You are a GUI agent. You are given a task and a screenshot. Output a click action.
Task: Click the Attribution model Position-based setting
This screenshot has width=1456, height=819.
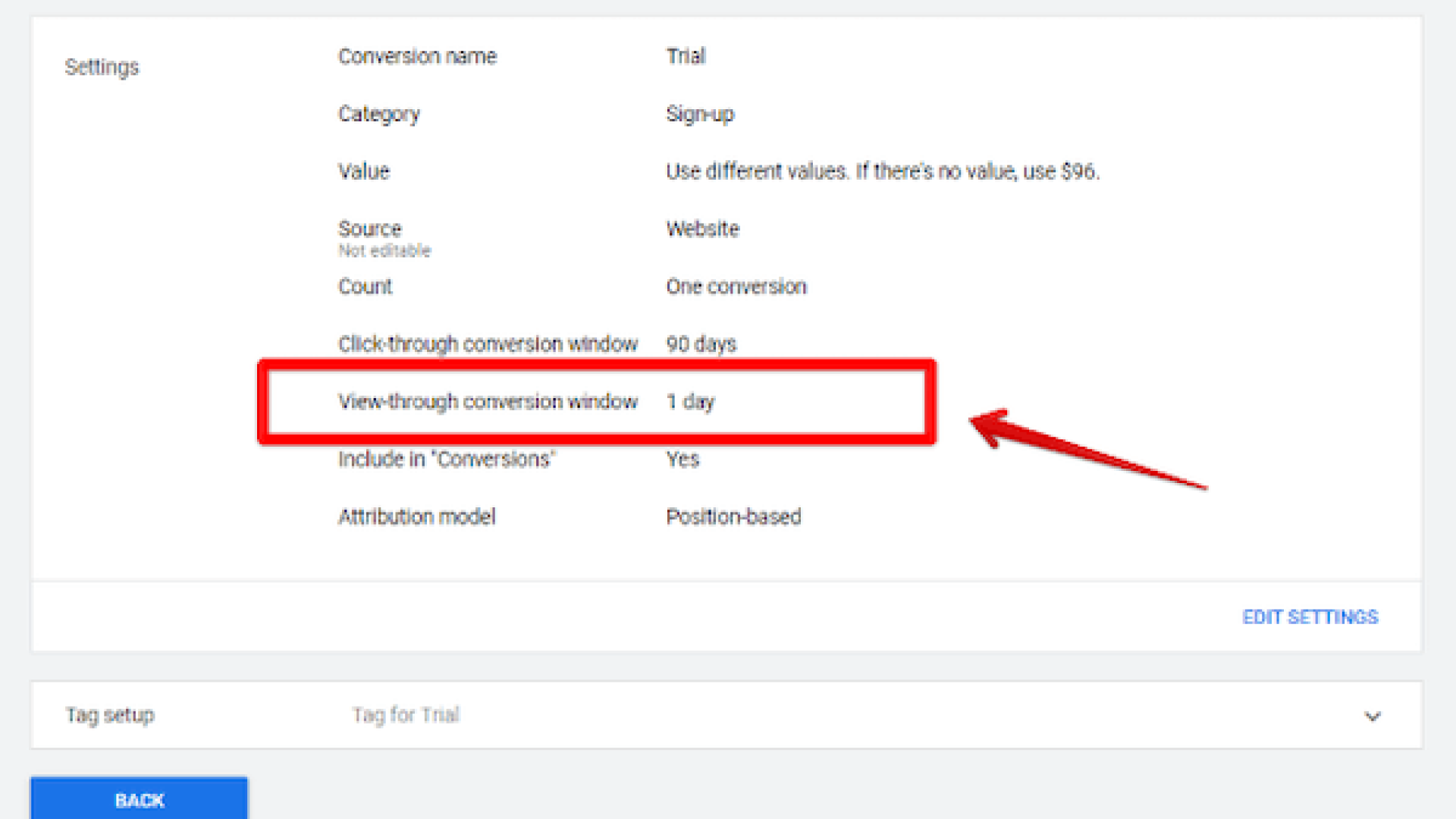[x=733, y=516]
